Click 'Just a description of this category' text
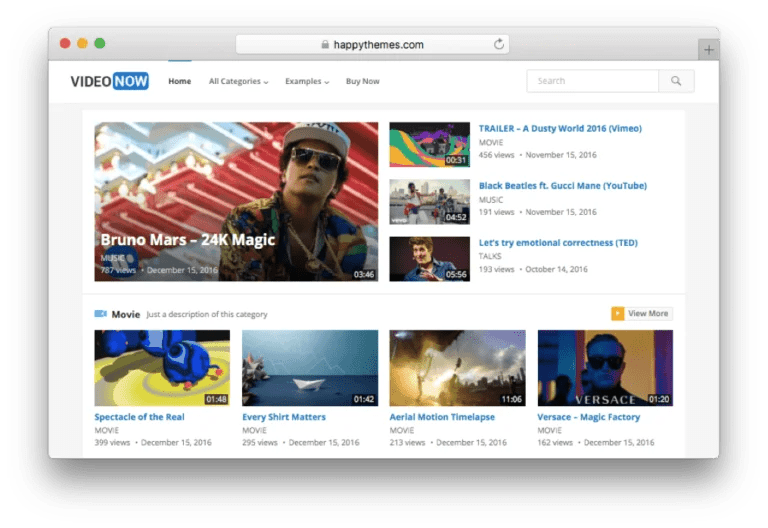 coord(207,314)
